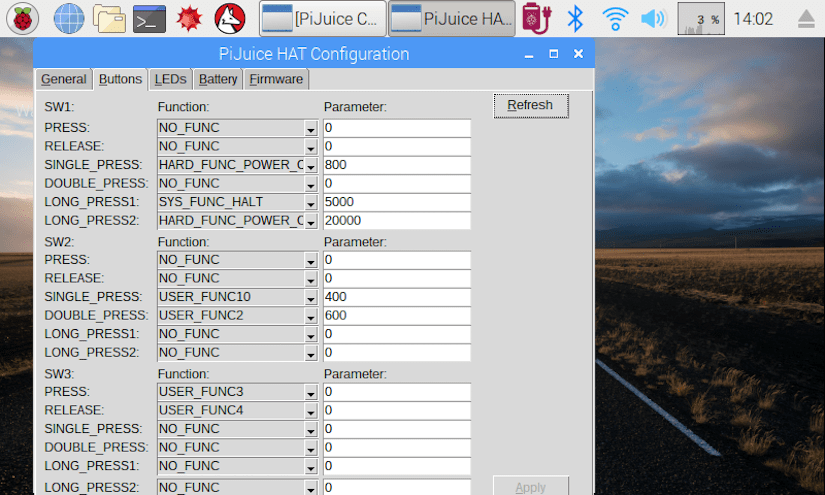This screenshot has width=825, height=495.
Task: Click SW3 LONG_PRESS1 parameter field
Action: [397, 466]
